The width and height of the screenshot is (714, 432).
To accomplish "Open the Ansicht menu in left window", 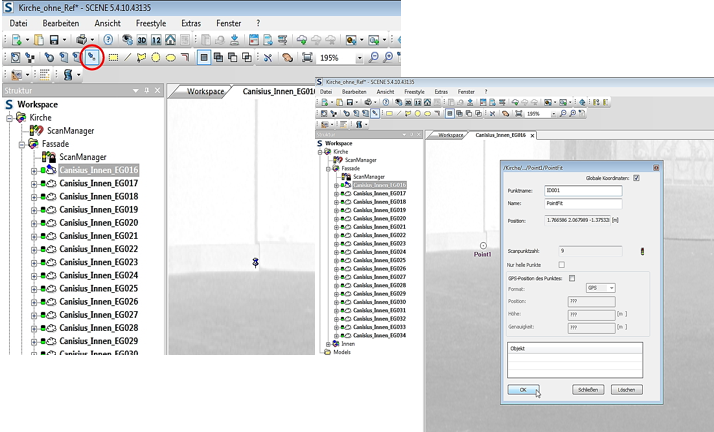I will pos(107,23).
